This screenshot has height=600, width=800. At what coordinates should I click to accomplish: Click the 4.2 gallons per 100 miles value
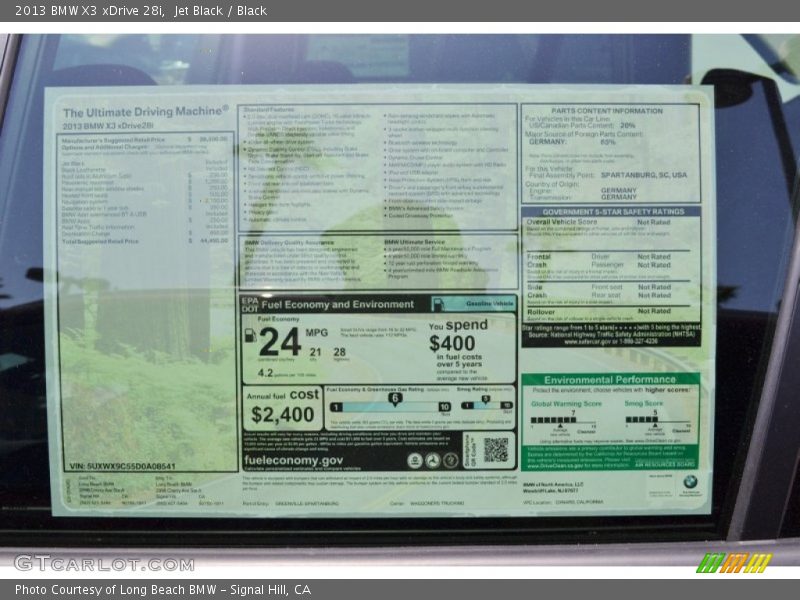(x=265, y=373)
